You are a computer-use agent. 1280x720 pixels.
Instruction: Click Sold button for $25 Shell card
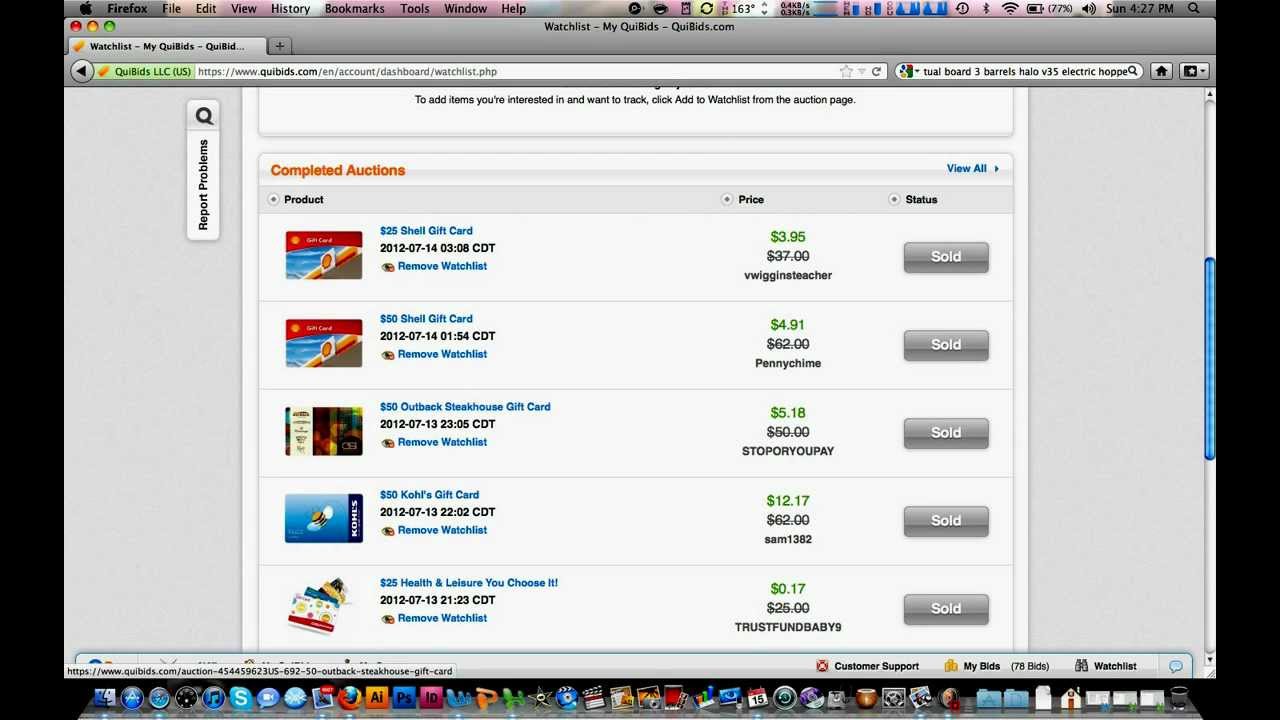point(946,257)
